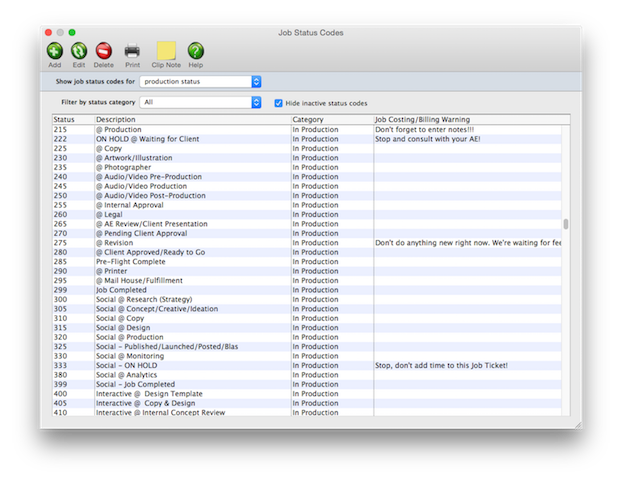Print the job status codes list
This screenshot has width=622, height=483.
132,50
